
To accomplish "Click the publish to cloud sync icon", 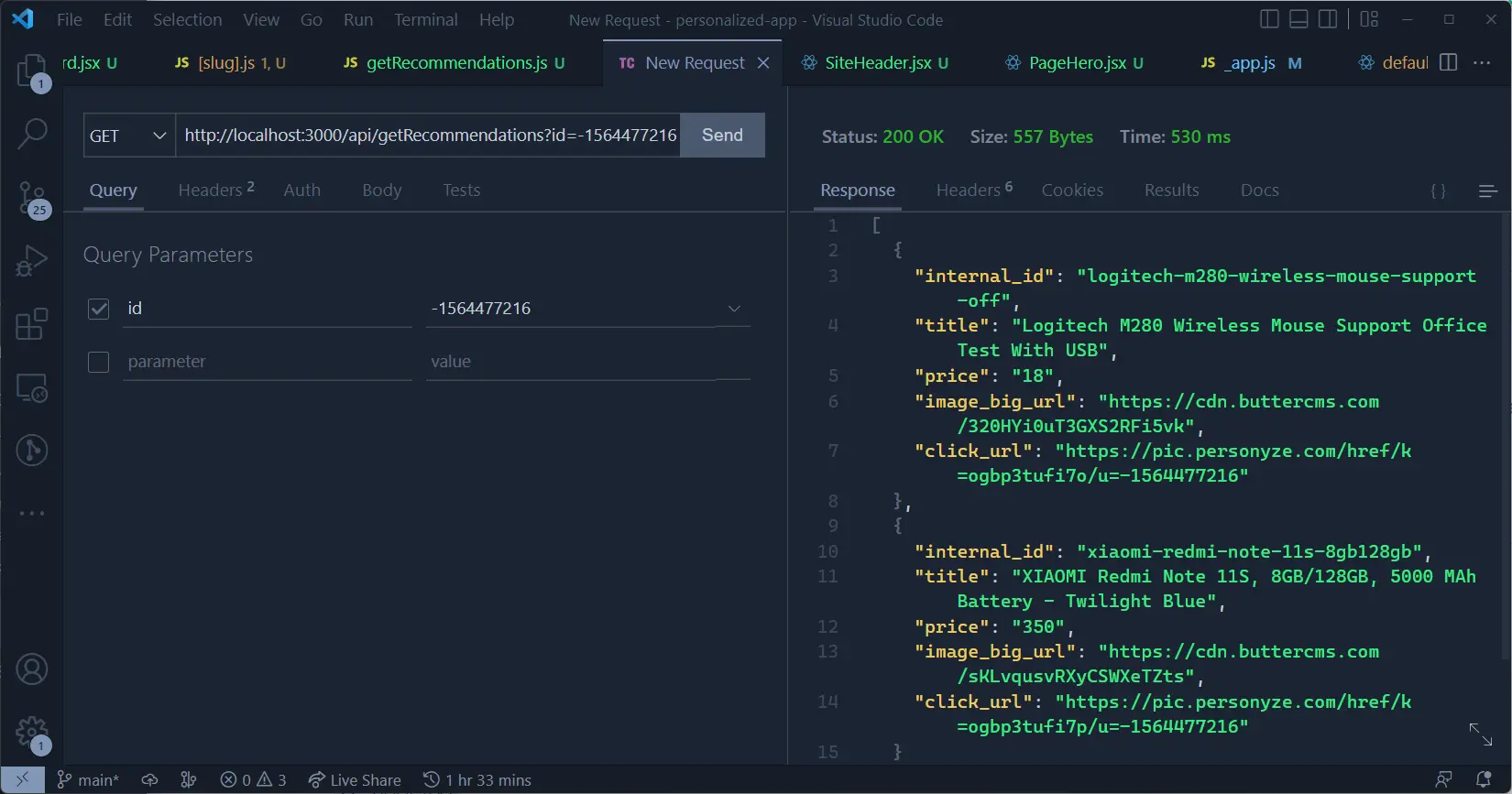I will [x=149, y=780].
